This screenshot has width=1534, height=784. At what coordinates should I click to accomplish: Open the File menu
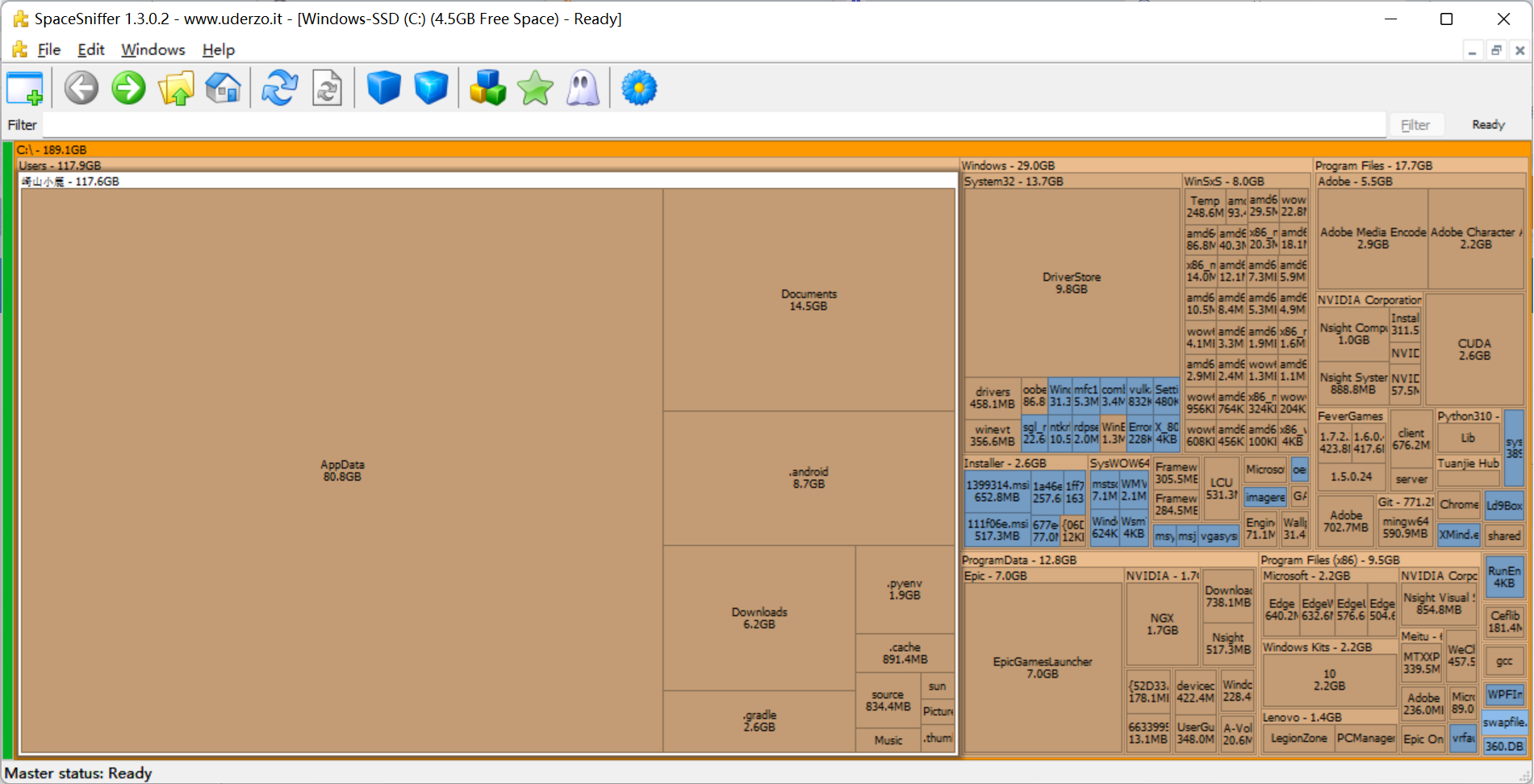[x=49, y=50]
